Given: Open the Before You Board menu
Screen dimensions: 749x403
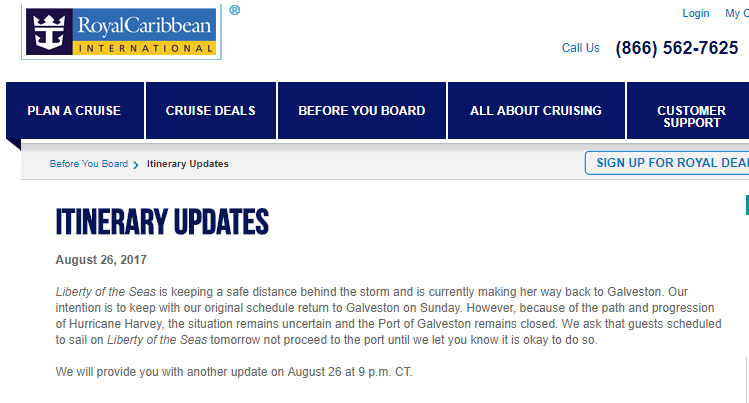Looking at the screenshot, I should 362,110.
